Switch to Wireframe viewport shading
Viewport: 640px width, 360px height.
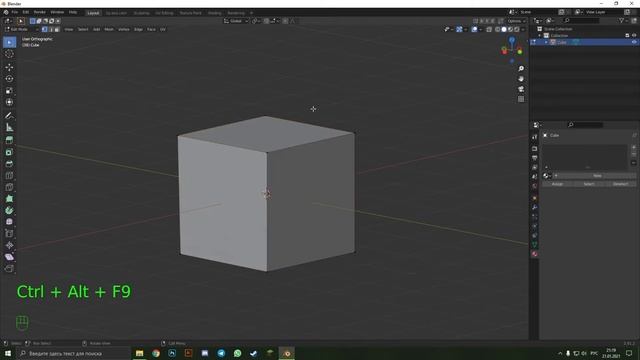[498, 29]
